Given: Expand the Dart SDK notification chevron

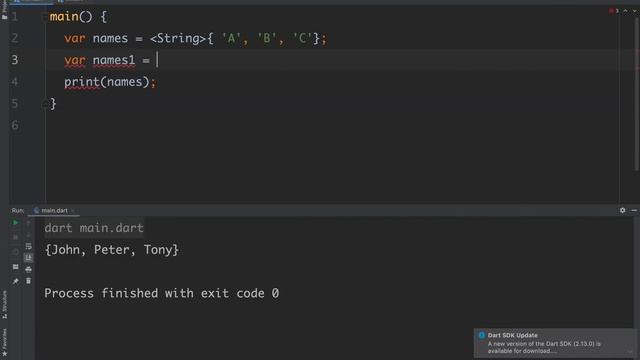Looking at the screenshot, I should [630, 351].
